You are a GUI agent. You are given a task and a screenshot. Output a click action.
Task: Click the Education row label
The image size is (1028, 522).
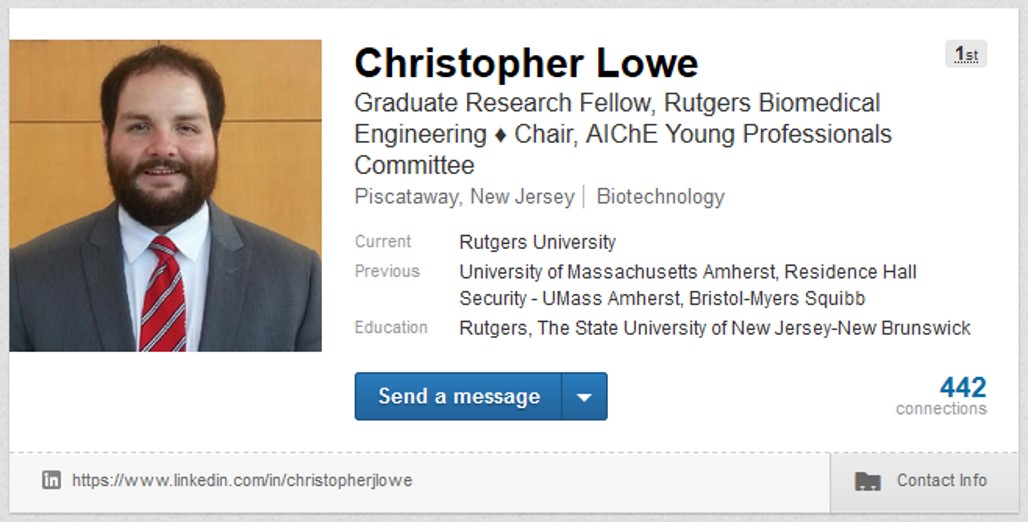pyautogui.click(x=391, y=327)
